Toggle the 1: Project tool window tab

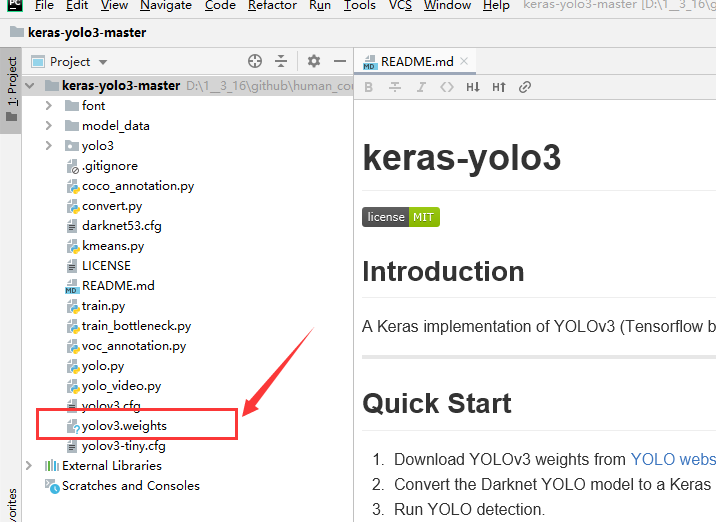11,90
